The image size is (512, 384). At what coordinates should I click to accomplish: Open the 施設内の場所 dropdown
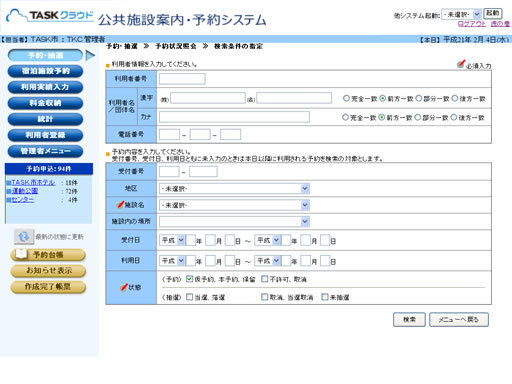[234, 221]
